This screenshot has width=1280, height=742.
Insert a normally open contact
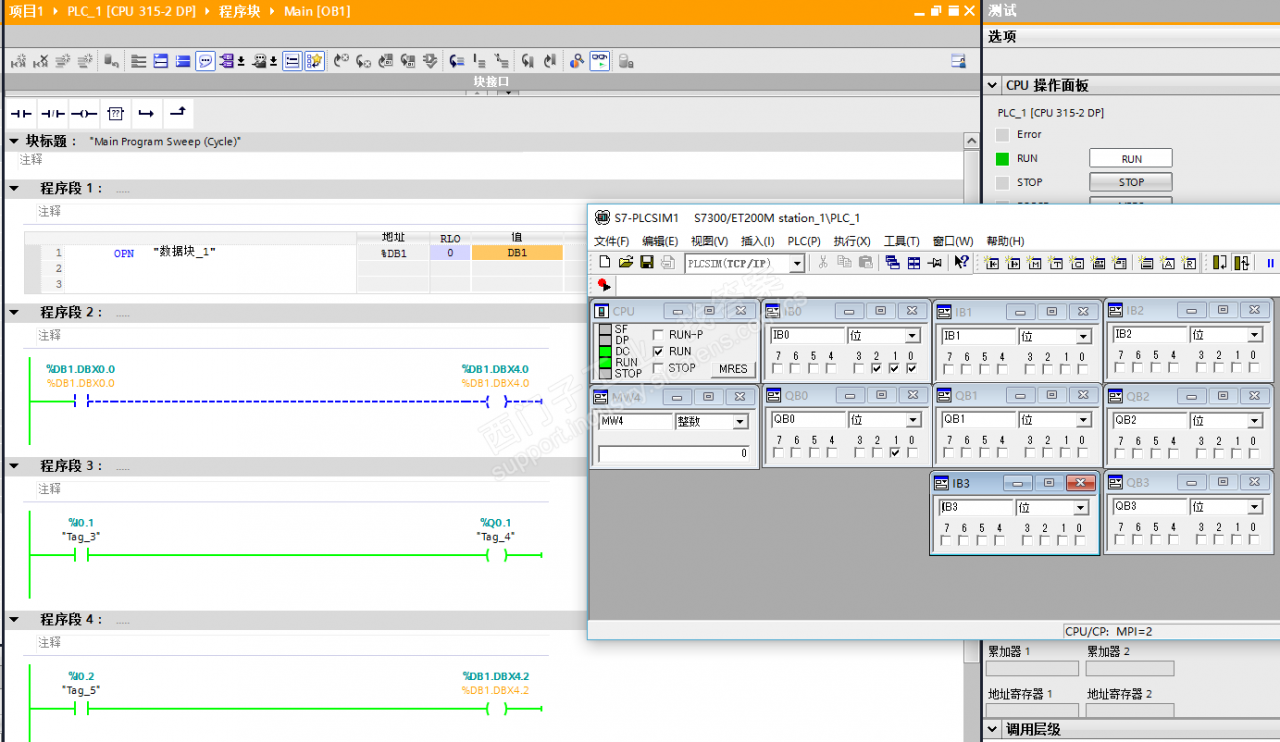(21, 113)
